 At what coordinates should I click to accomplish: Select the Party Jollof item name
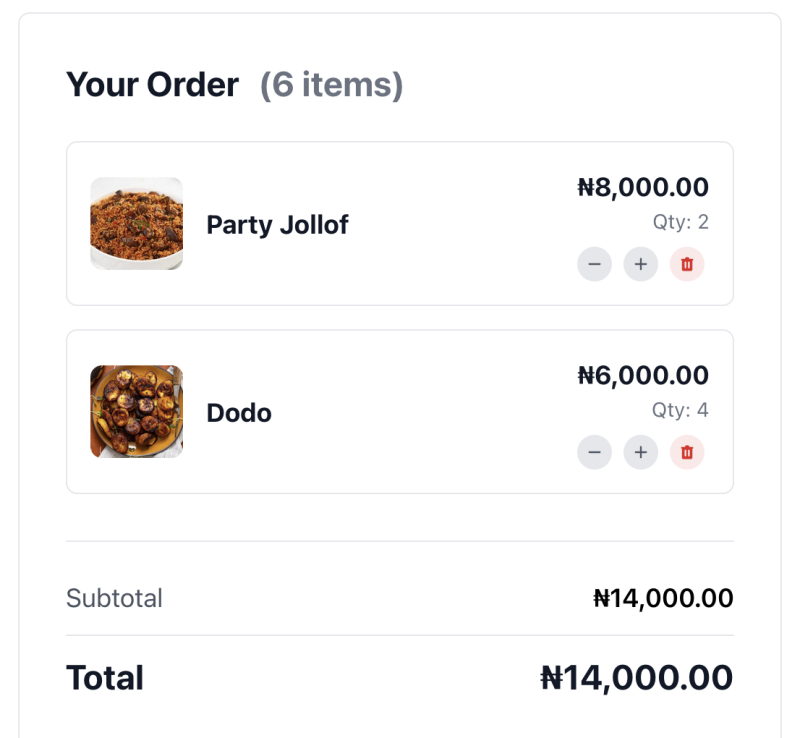coord(277,225)
